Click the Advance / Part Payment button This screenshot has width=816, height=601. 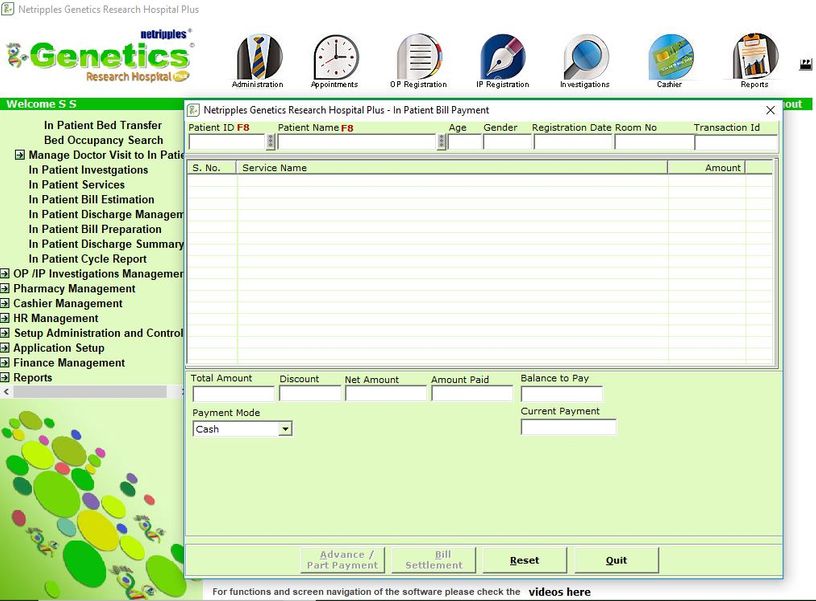pos(342,560)
